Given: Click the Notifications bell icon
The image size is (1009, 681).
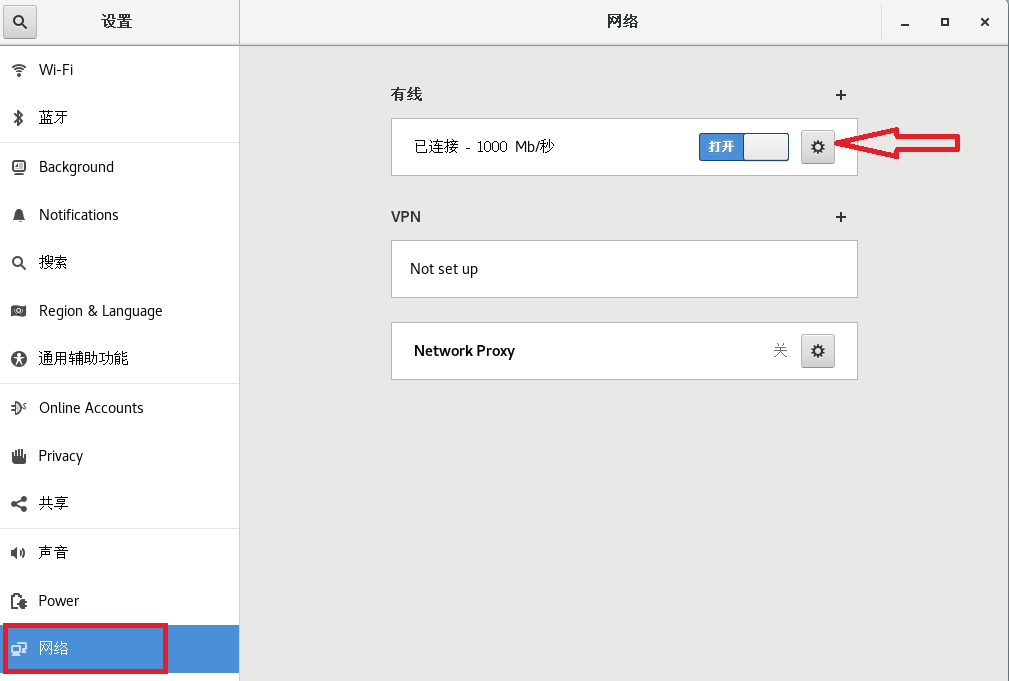Looking at the screenshot, I should click(x=18, y=214).
